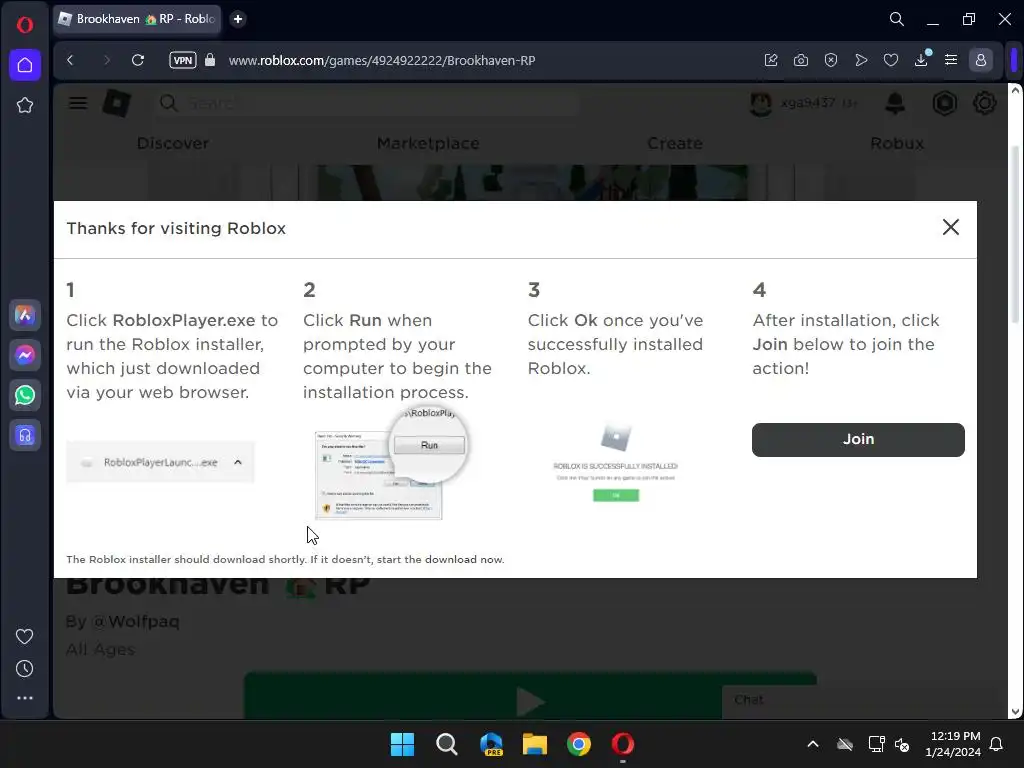
Task: Open the muted volume tray icon
Action: click(902, 744)
